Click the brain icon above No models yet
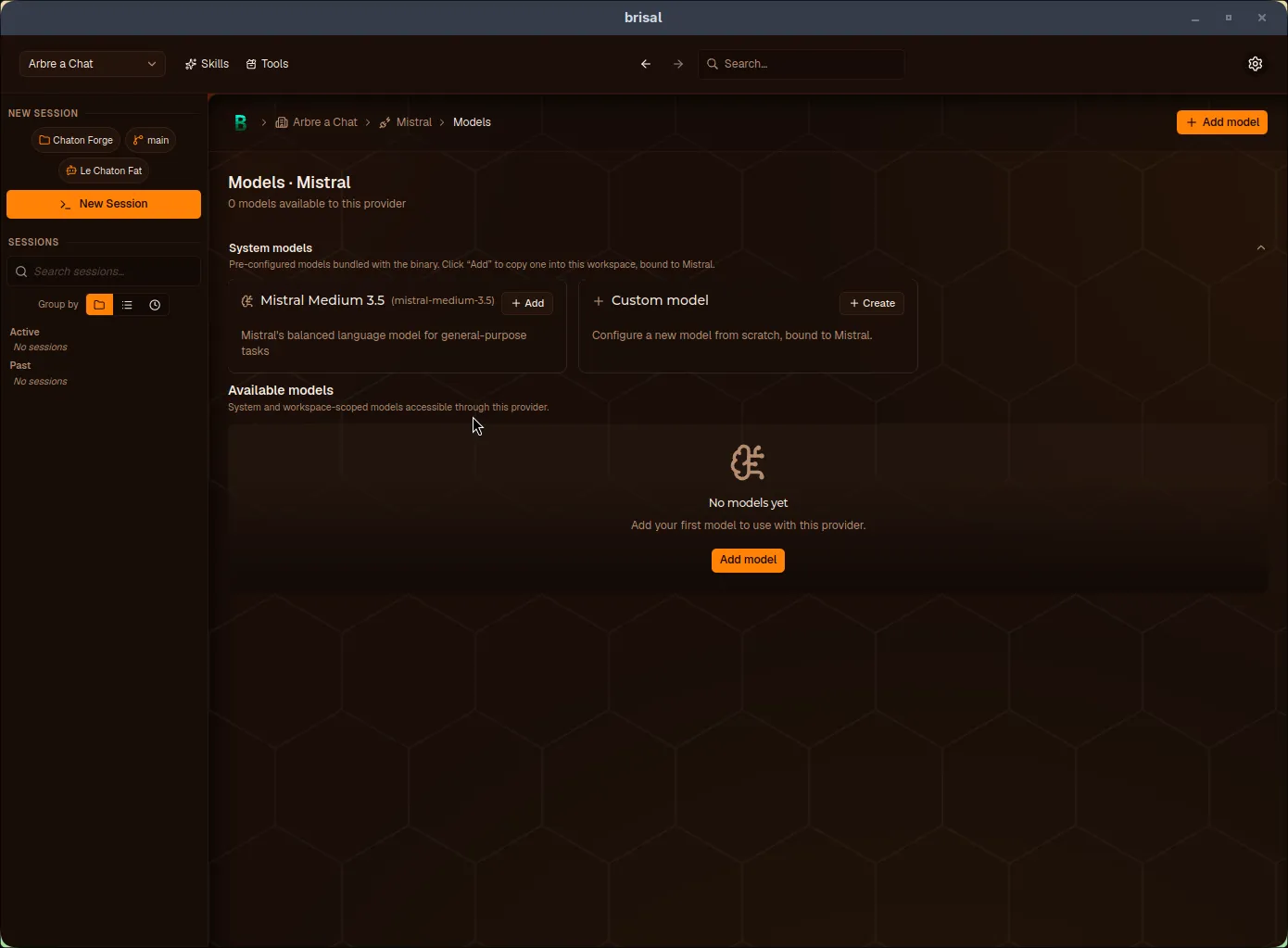The width and height of the screenshot is (1288, 948). (x=748, y=462)
